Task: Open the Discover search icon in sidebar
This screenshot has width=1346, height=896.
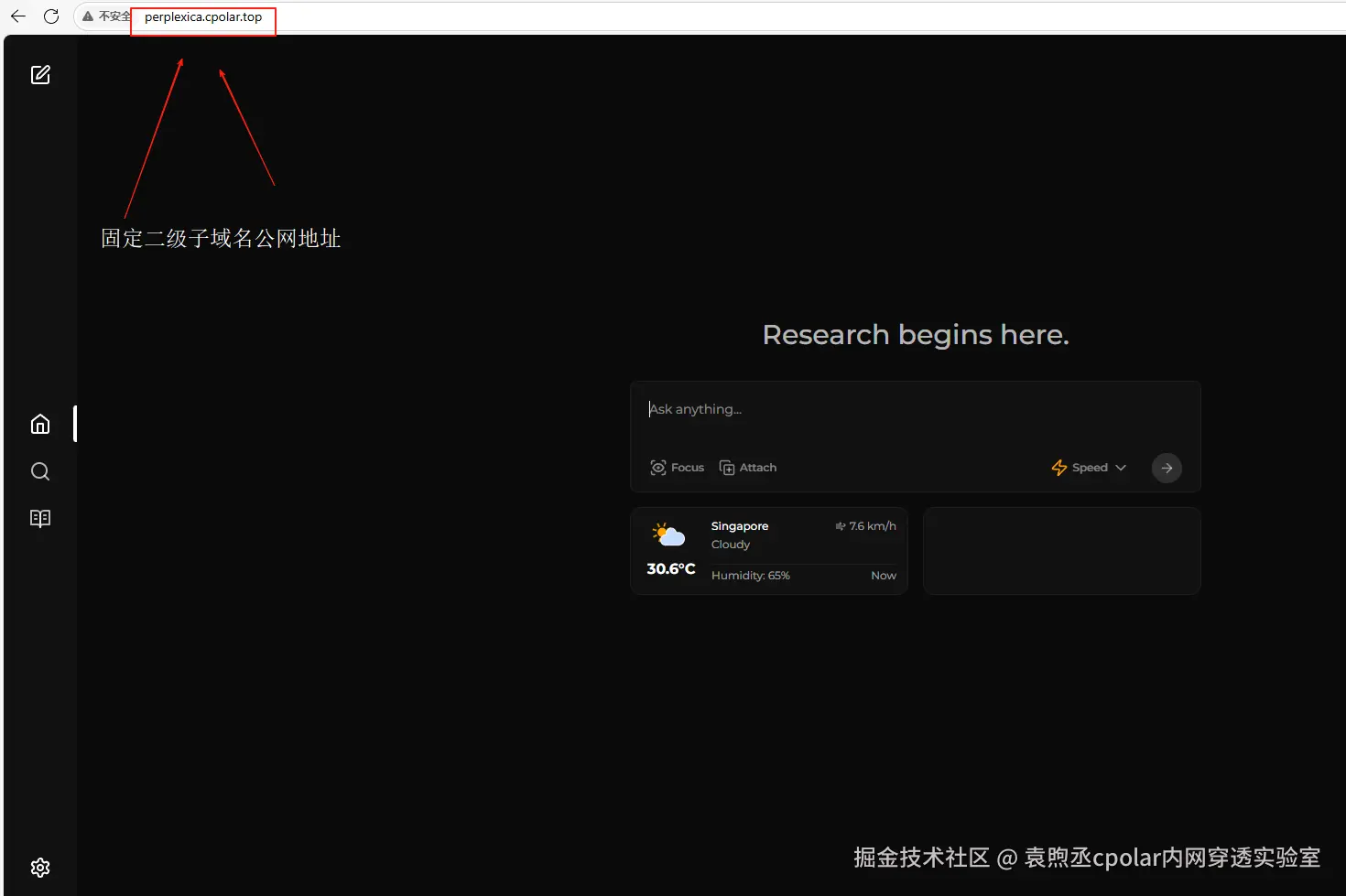Action: [x=40, y=471]
